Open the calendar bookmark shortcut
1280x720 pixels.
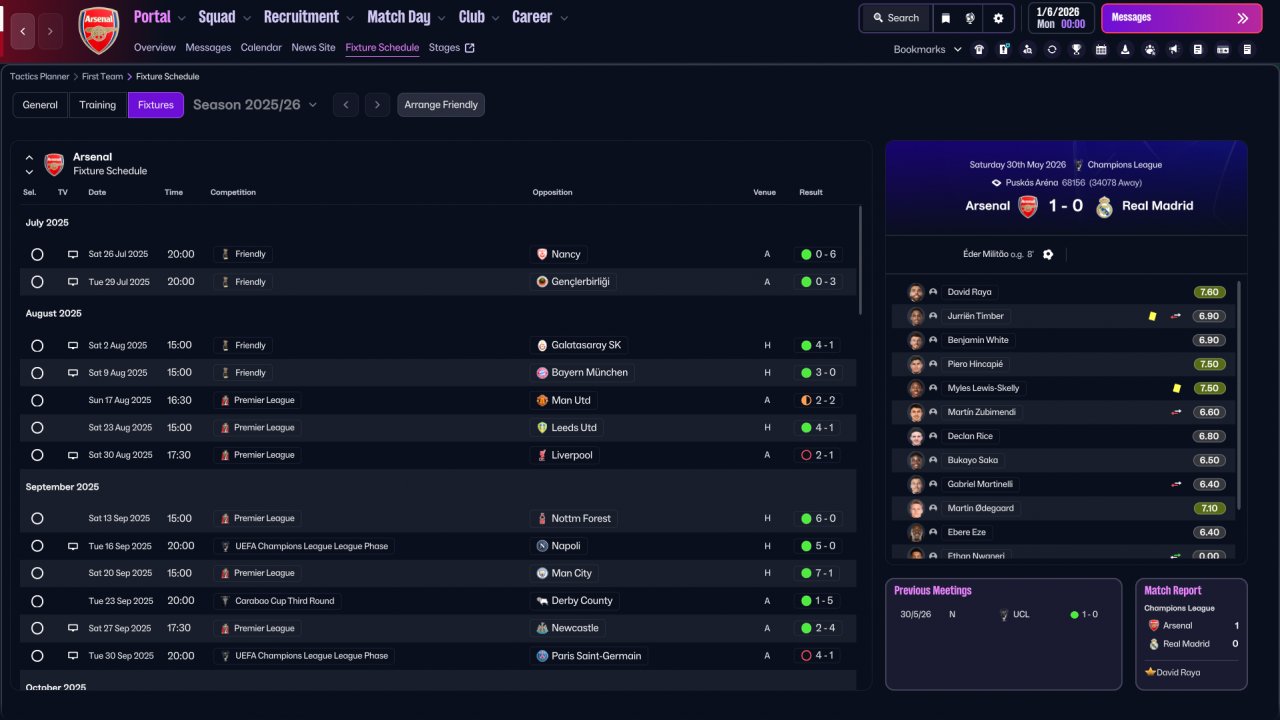pyautogui.click(x=1101, y=49)
